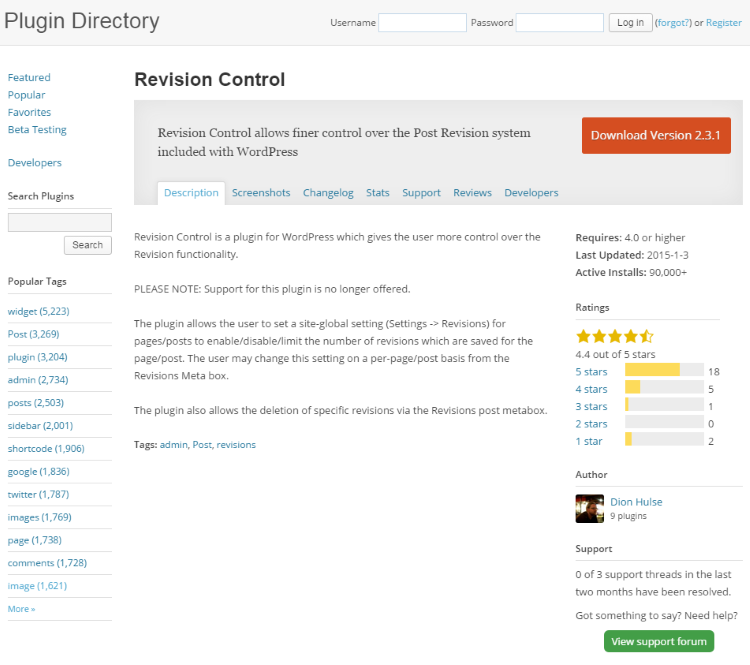Open the revisions tag link
This screenshot has height=665, width=750.
[236, 445]
